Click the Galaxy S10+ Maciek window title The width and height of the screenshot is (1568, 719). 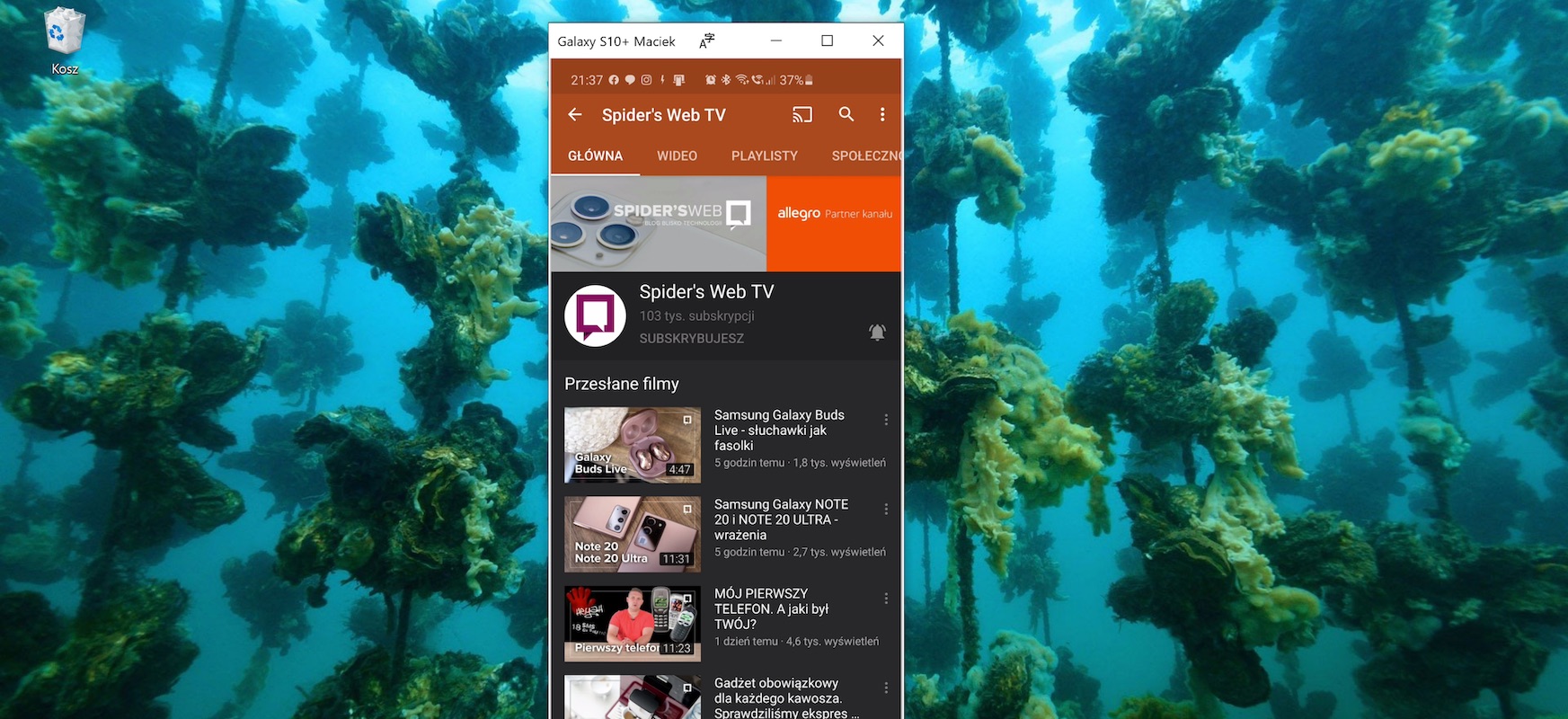coord(616,41)
